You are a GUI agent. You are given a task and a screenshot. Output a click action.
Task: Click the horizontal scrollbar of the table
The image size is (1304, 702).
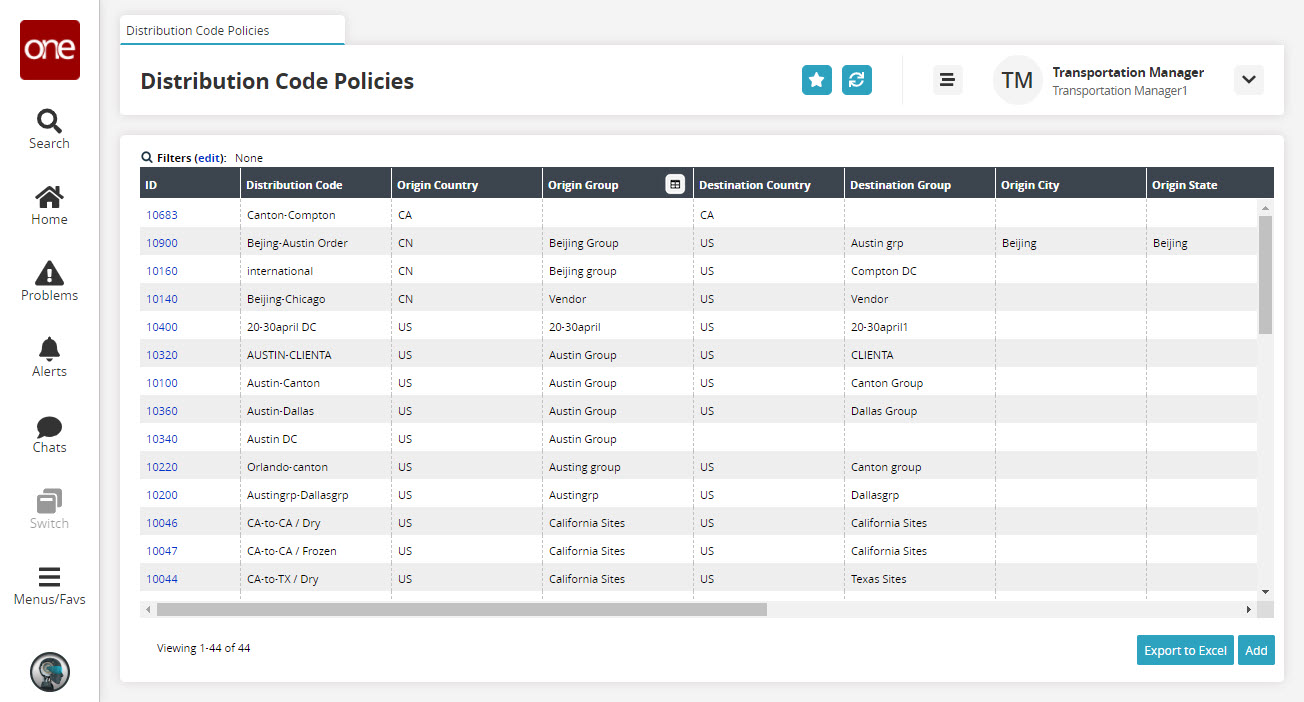pyautogui.click(x=461, y=609)
